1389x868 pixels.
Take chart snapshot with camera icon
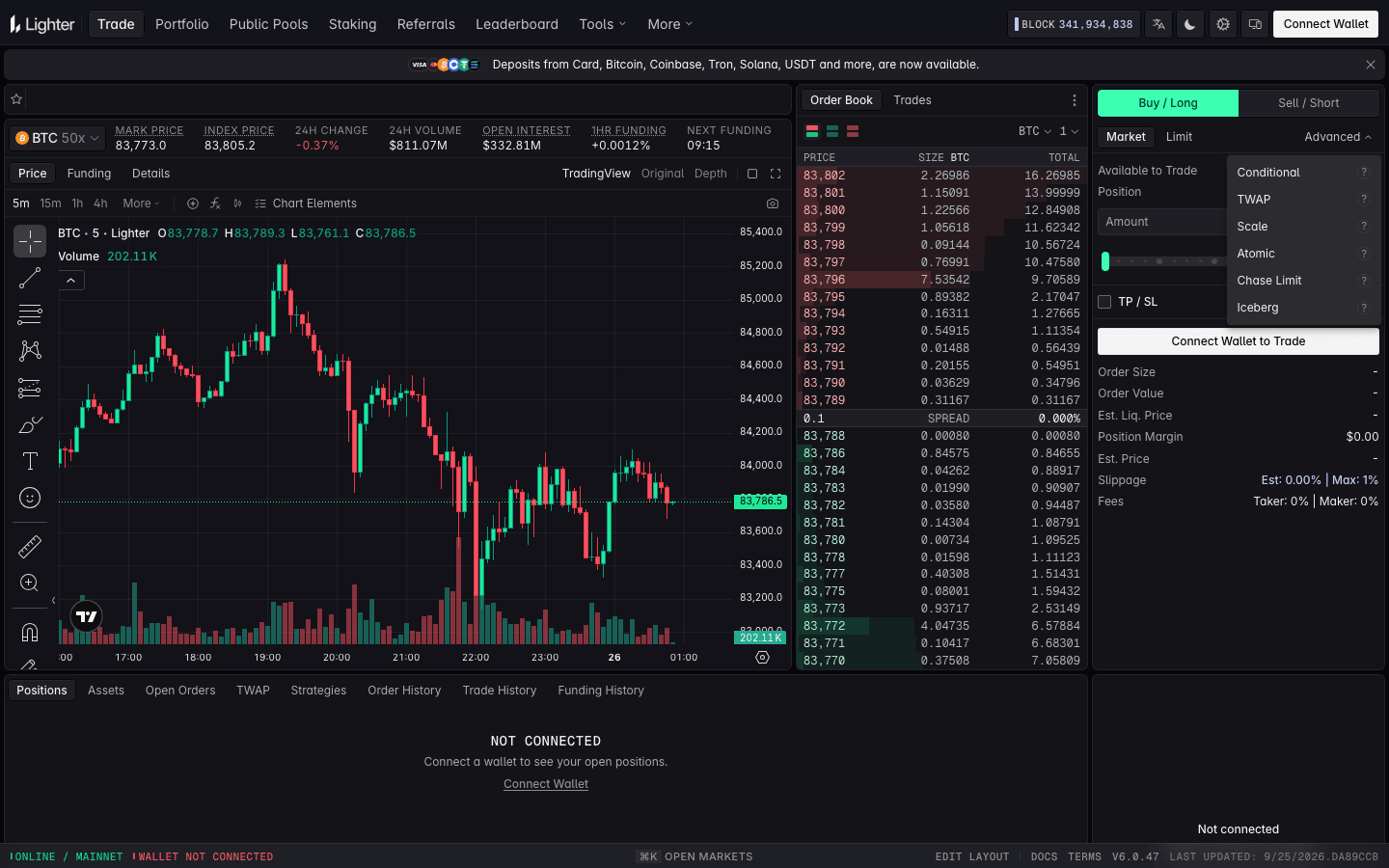[773, 203]
